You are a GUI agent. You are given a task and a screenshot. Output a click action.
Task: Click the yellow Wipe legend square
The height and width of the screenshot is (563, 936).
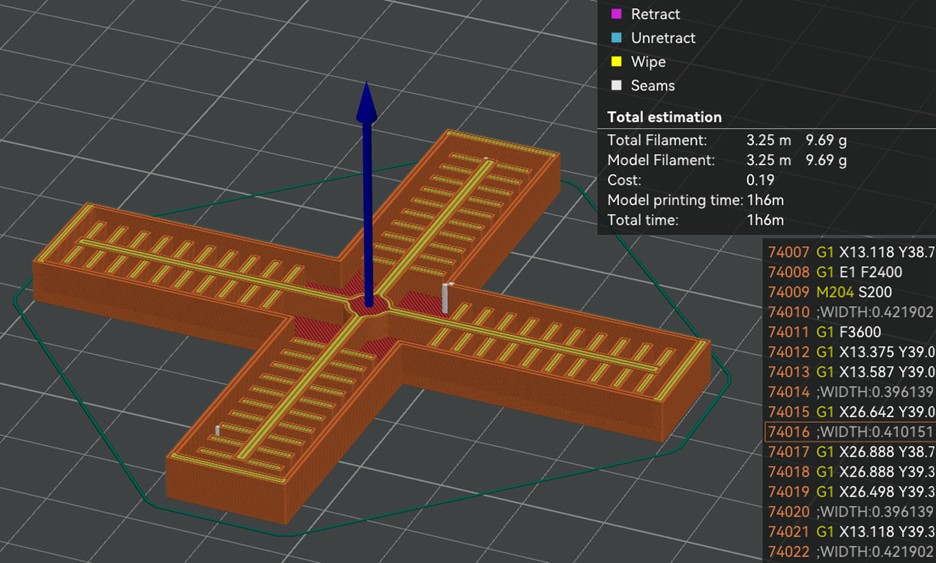click(614, 62)
